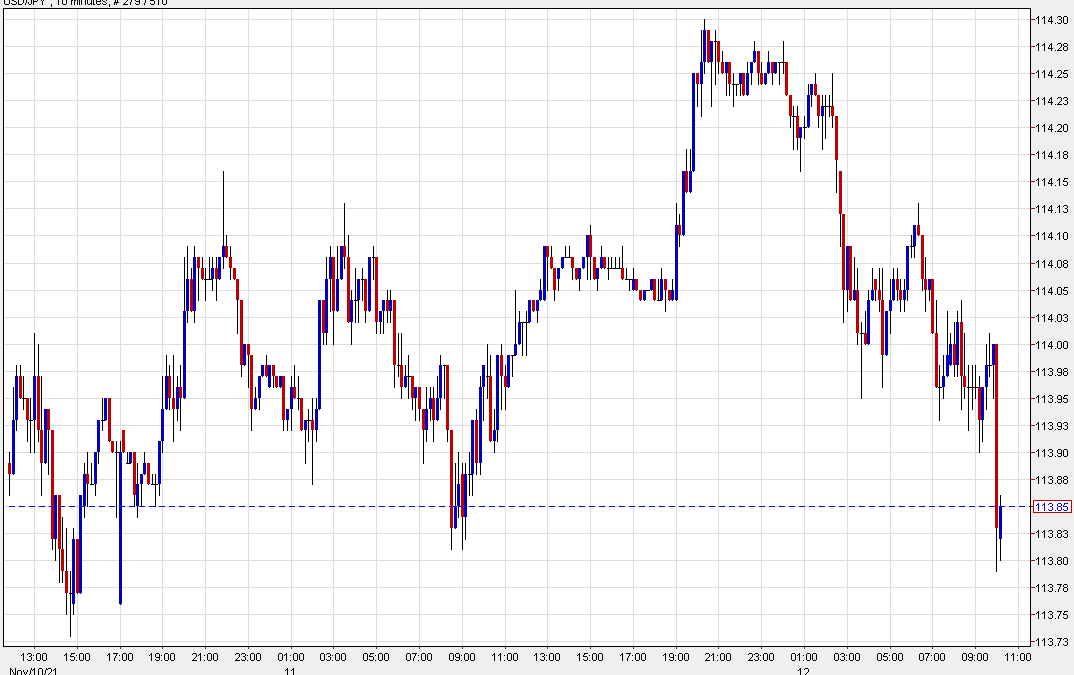Viewport: 1074px width, 675px height.
Task: Click the 113.73 price axis label
Action: 1052,642
